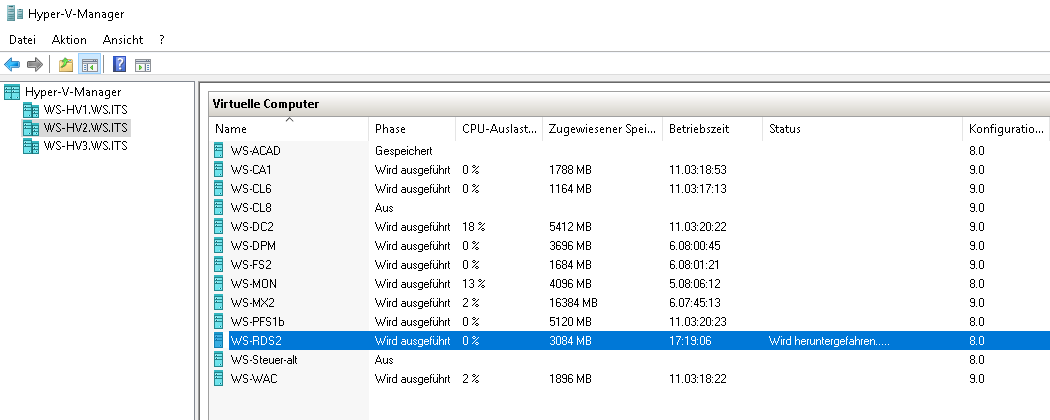Select the WS-HV1.WS.ITS server node
This screenshot has height=420, width=1050.
(85, 109)
